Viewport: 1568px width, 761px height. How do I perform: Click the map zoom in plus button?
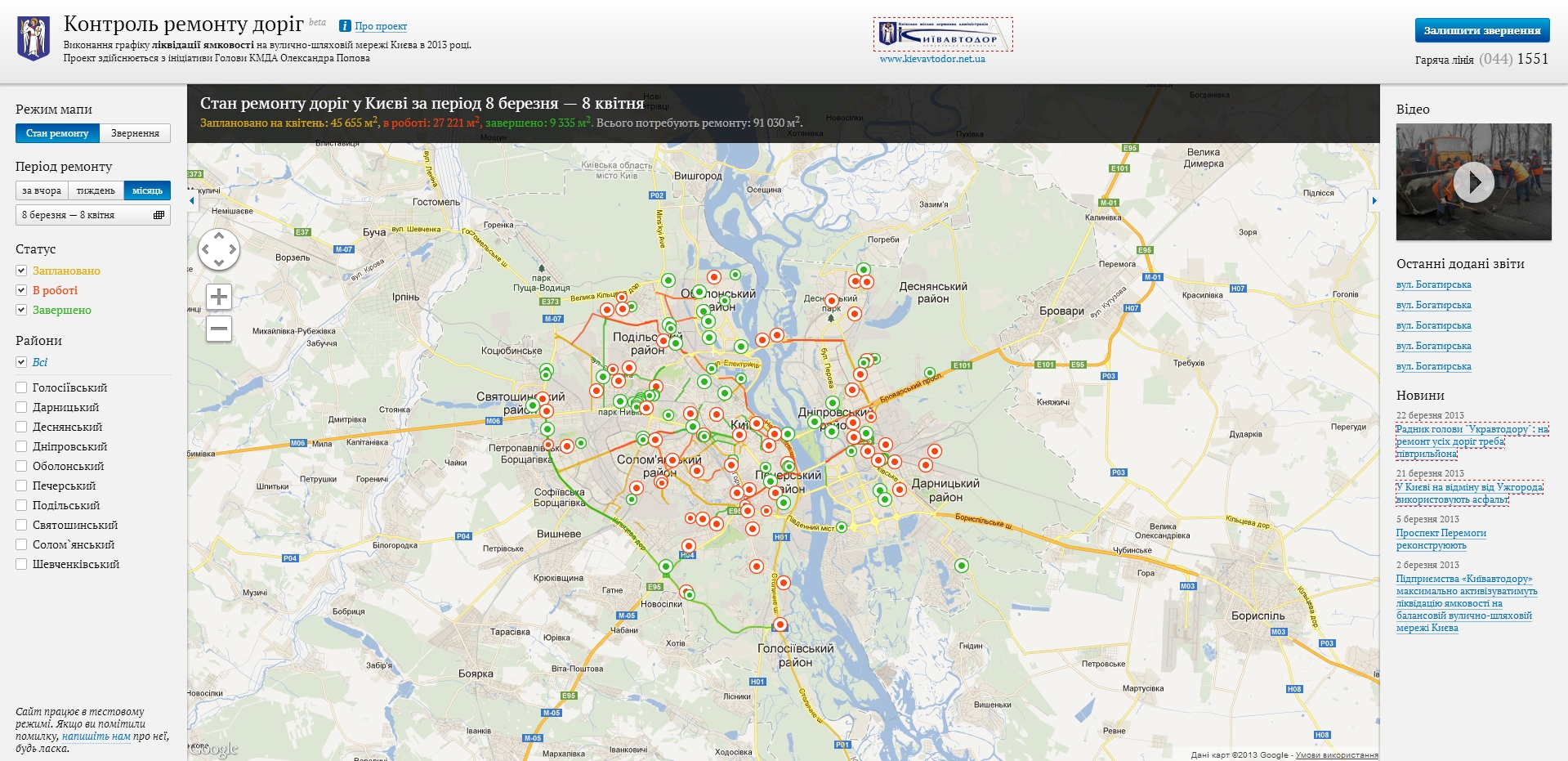[x=218, y=297]
